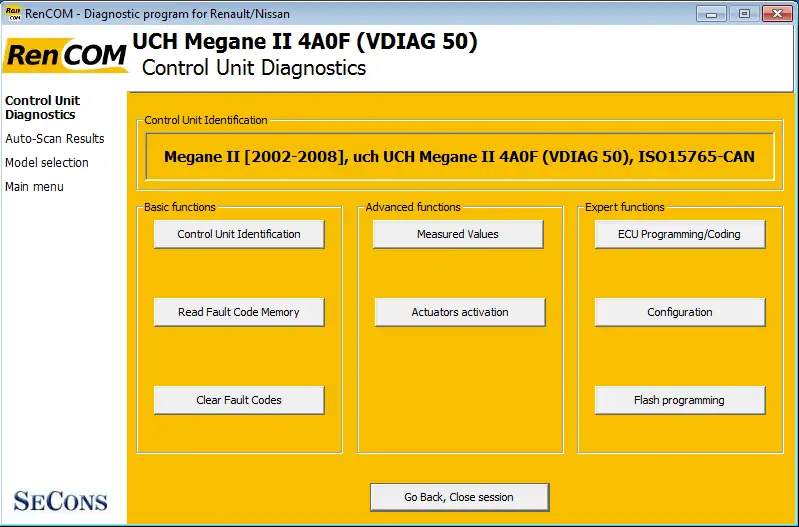799x527 pixels.
Task: Maximize the RenCOM window
Action: (744, 14)
